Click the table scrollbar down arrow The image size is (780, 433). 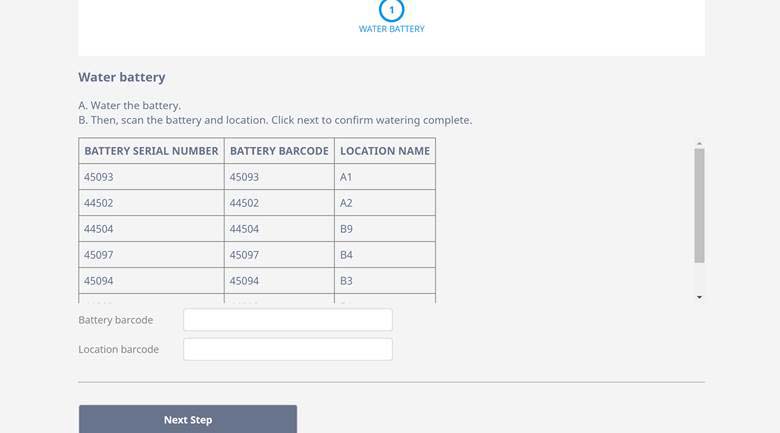699,297
